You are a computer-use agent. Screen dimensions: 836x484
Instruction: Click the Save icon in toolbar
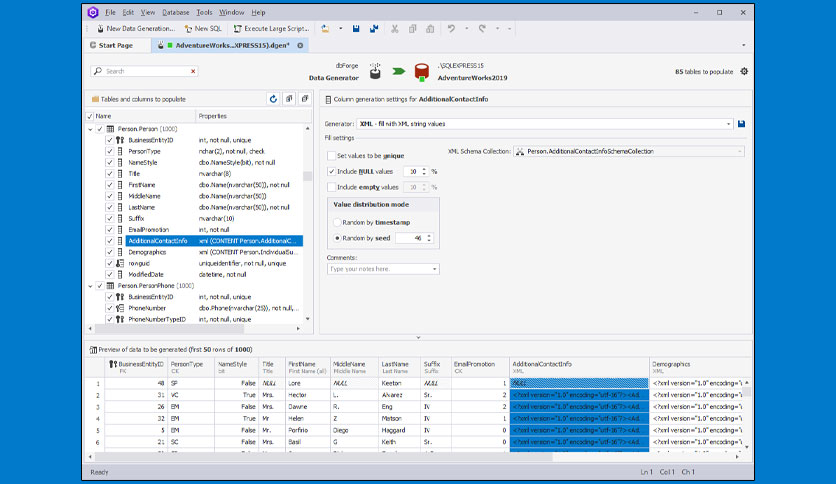(356, 29)
